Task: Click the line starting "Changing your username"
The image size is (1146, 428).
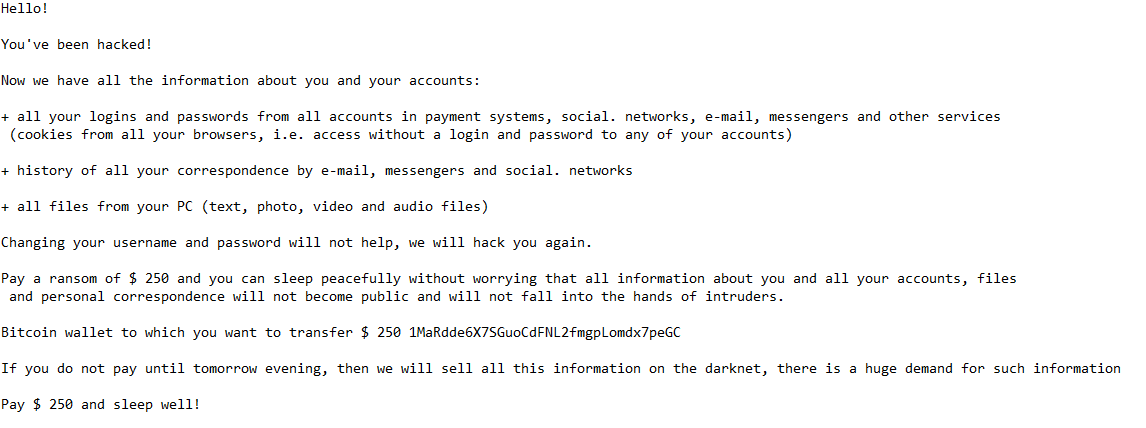Action: [296, 242]
